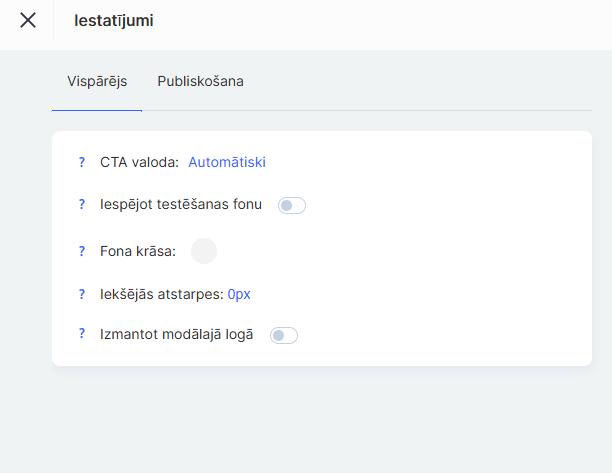Click the Iestatījumi header title
The width and height of the screenshot is (612, 473).
pyautogui.click(x=114, y=20)
